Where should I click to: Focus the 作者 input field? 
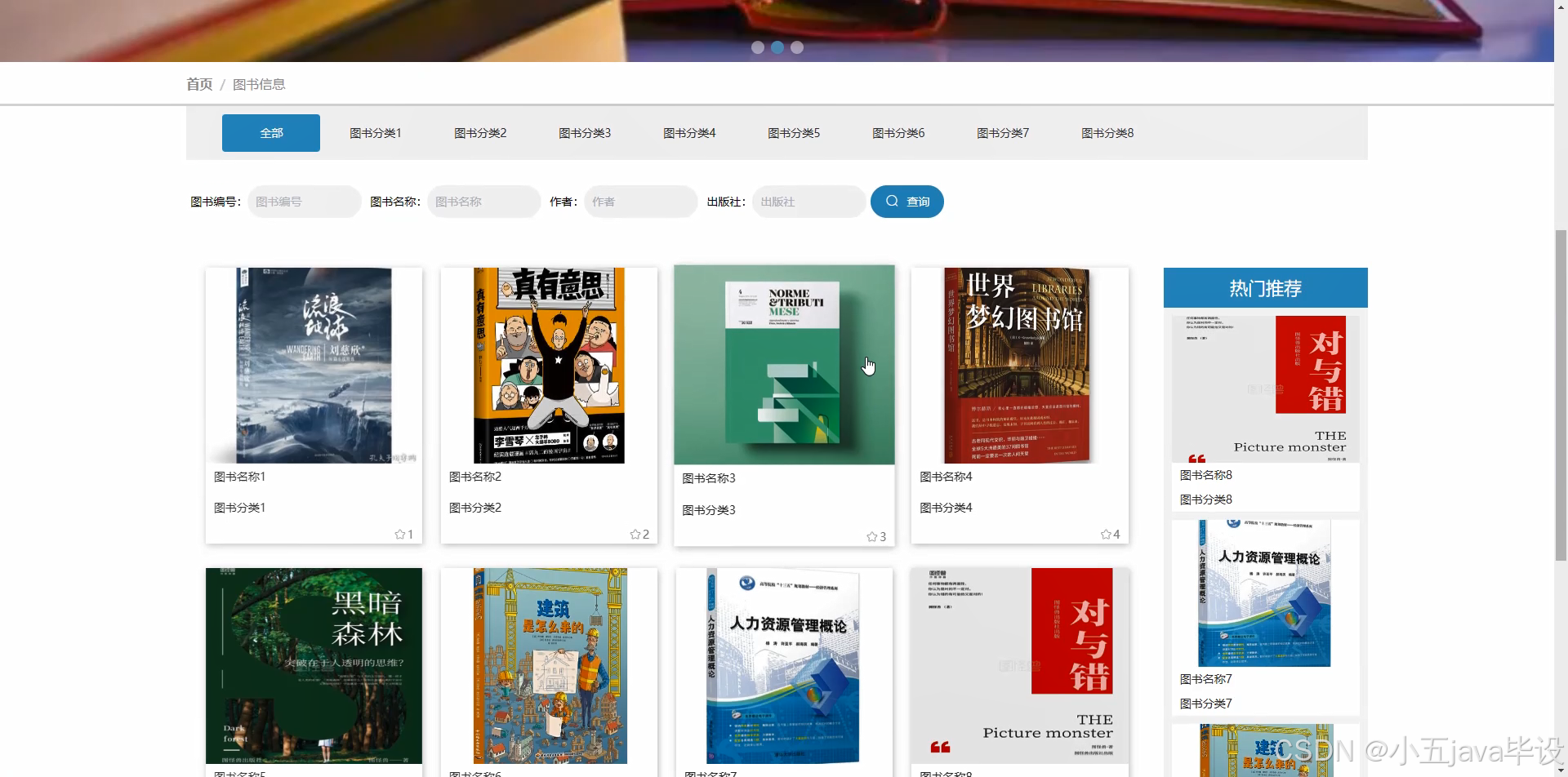(x=641, y=202)
